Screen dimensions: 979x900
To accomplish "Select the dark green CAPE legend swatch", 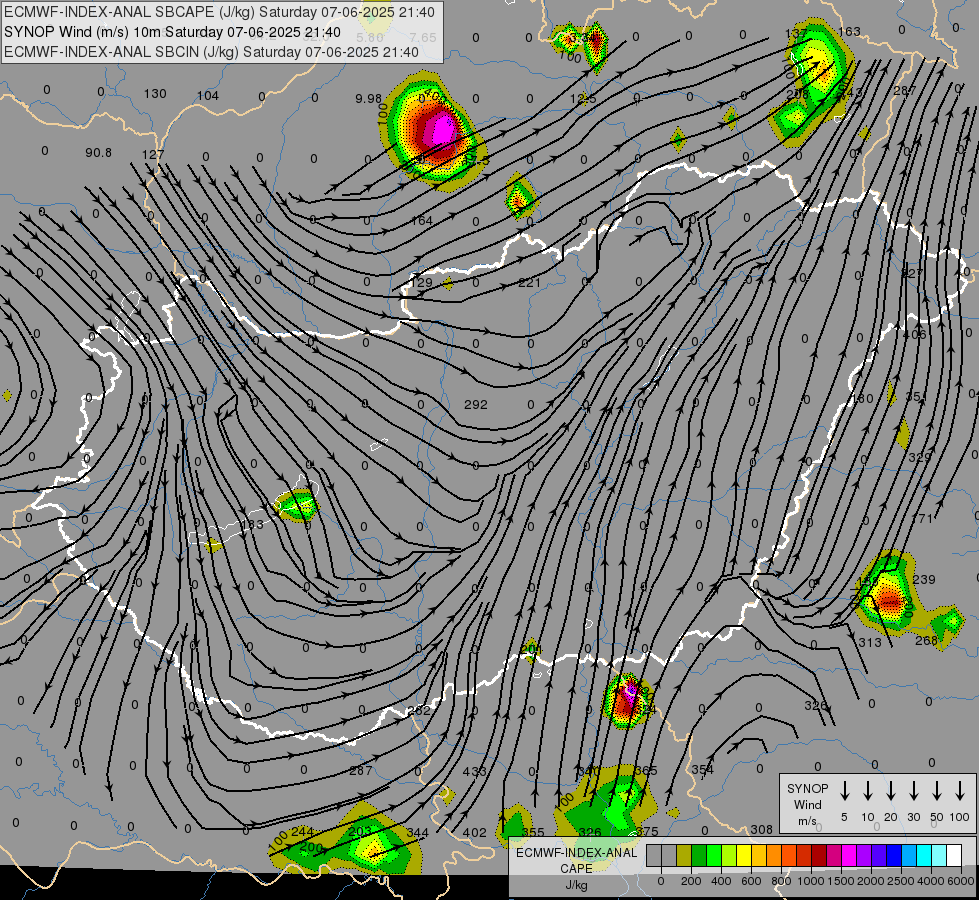I will tap(699, 856).
